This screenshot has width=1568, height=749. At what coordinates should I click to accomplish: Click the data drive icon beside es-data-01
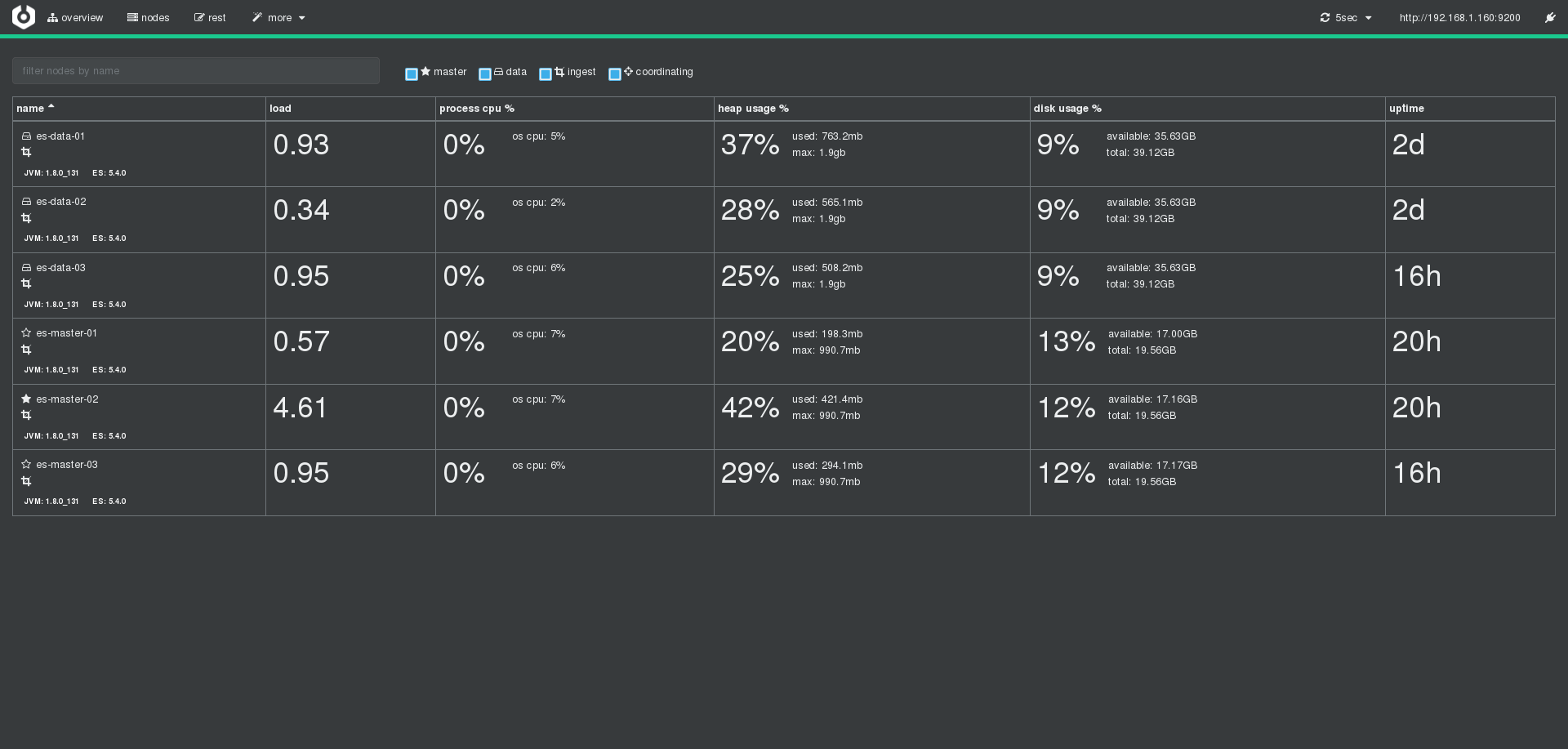(26, 136)
